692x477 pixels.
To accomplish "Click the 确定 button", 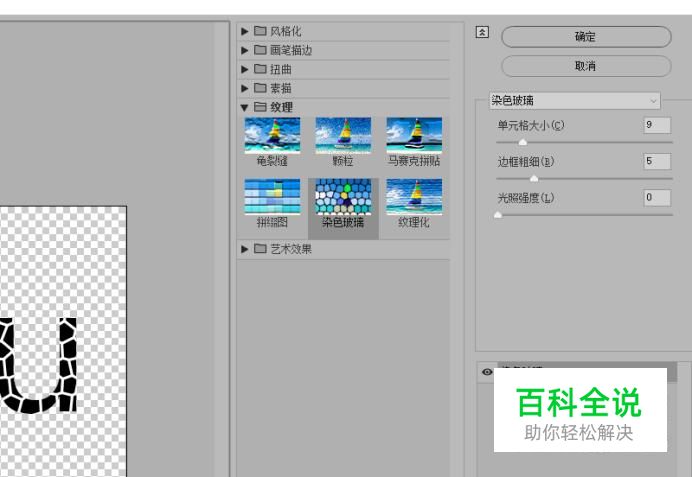I will pos(586,37).
